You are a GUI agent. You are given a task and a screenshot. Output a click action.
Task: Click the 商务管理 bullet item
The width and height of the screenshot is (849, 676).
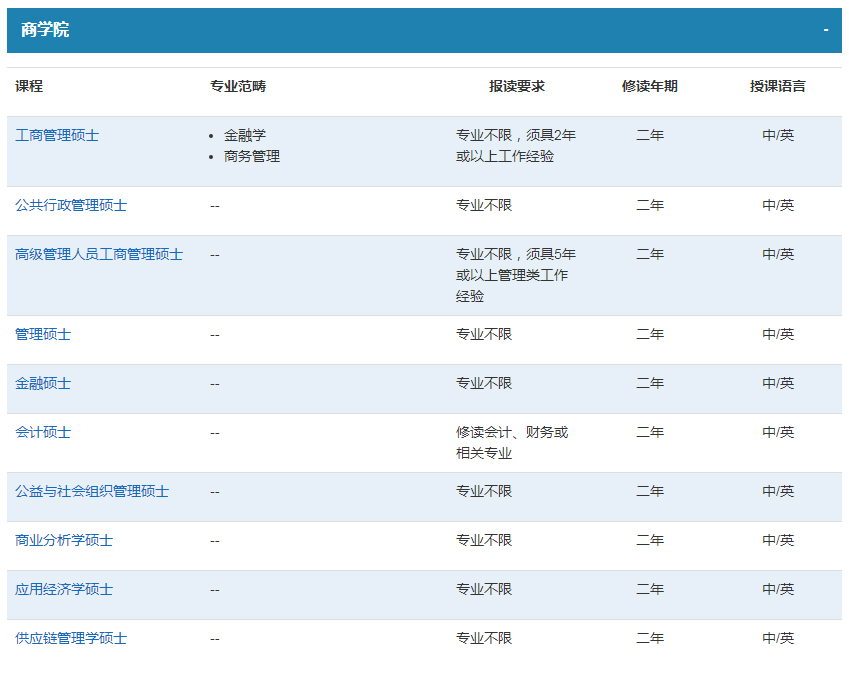pyautogui.click(x=252, y=156)
